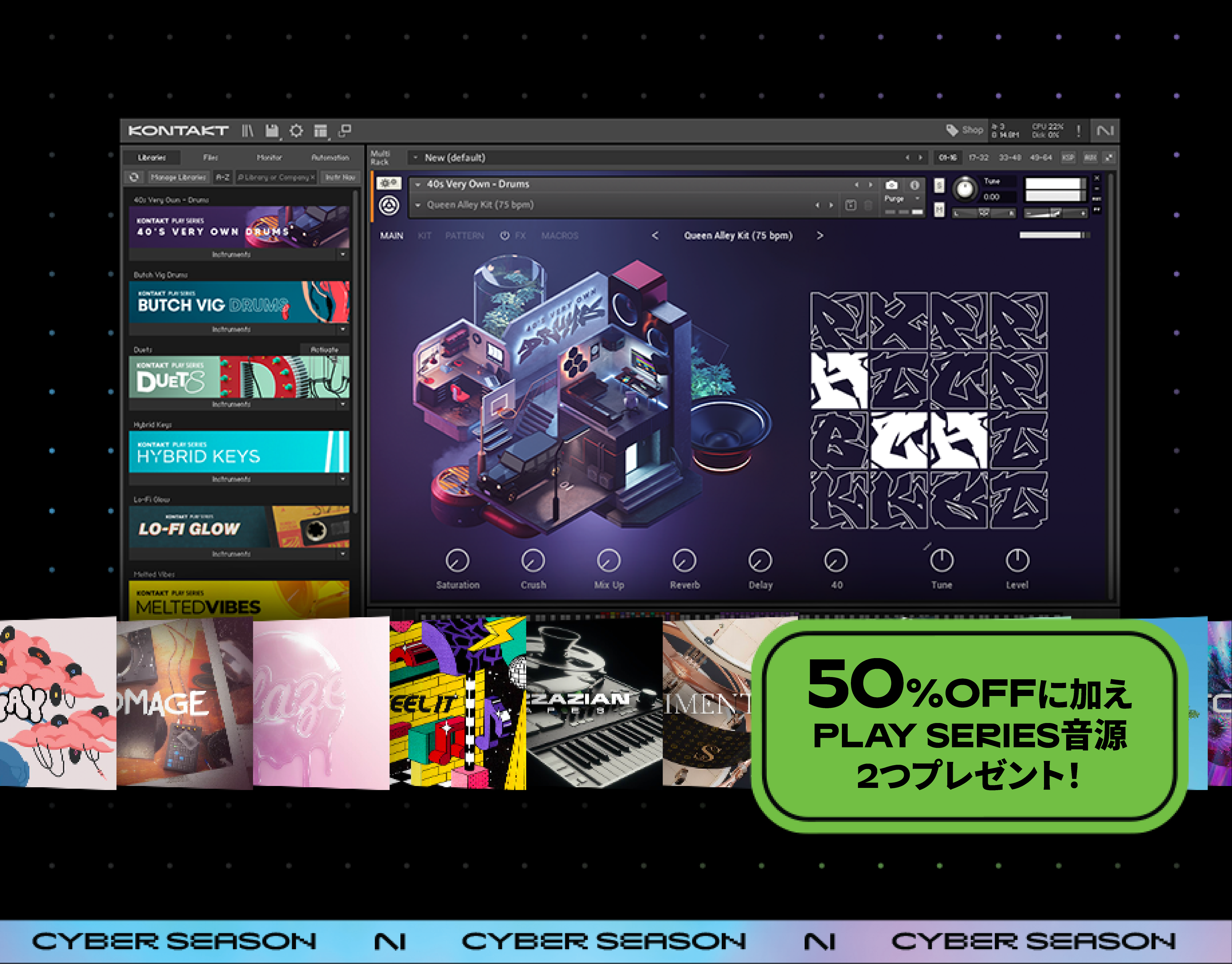Click the floppy disk save icon
1232x964 pixels.
pyautogui.click(x=272, y=131)
